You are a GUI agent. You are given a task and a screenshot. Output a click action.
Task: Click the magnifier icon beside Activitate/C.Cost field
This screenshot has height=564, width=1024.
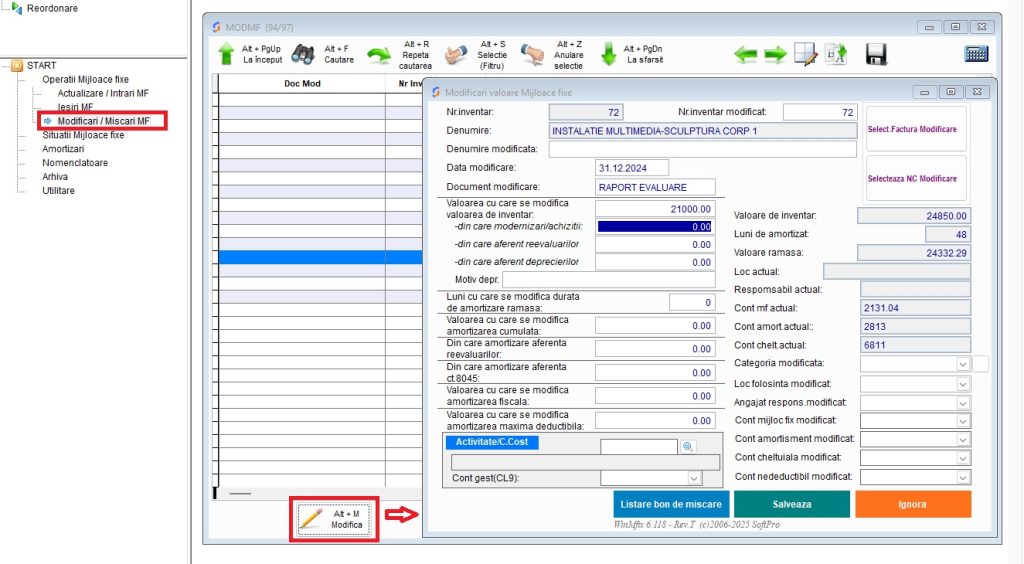688,446
